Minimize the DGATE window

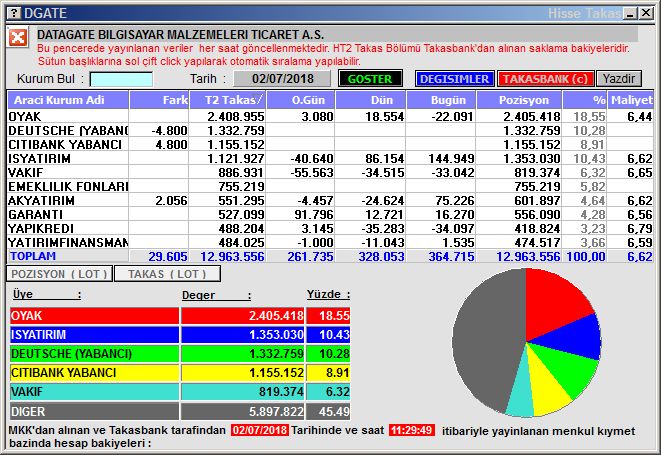coord(630,14)
